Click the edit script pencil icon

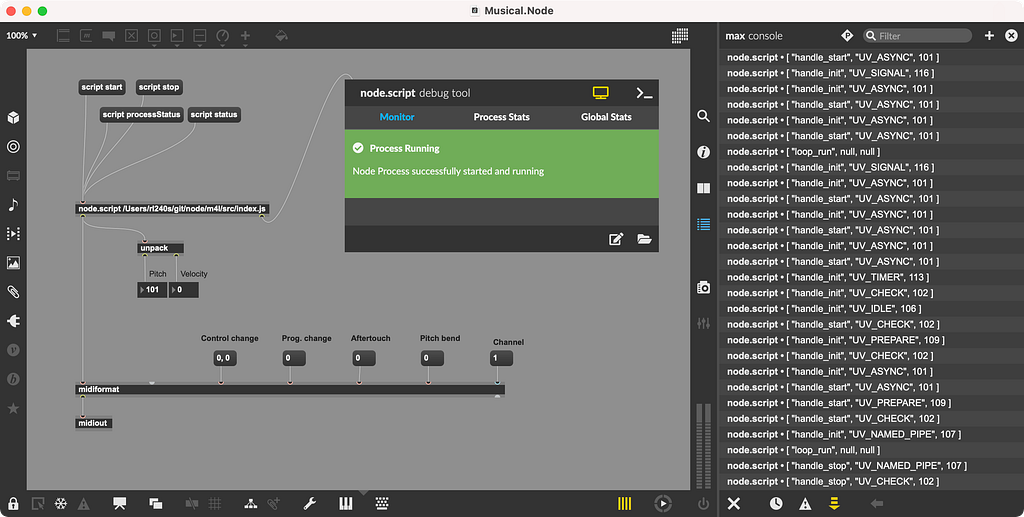pos(616,239)
